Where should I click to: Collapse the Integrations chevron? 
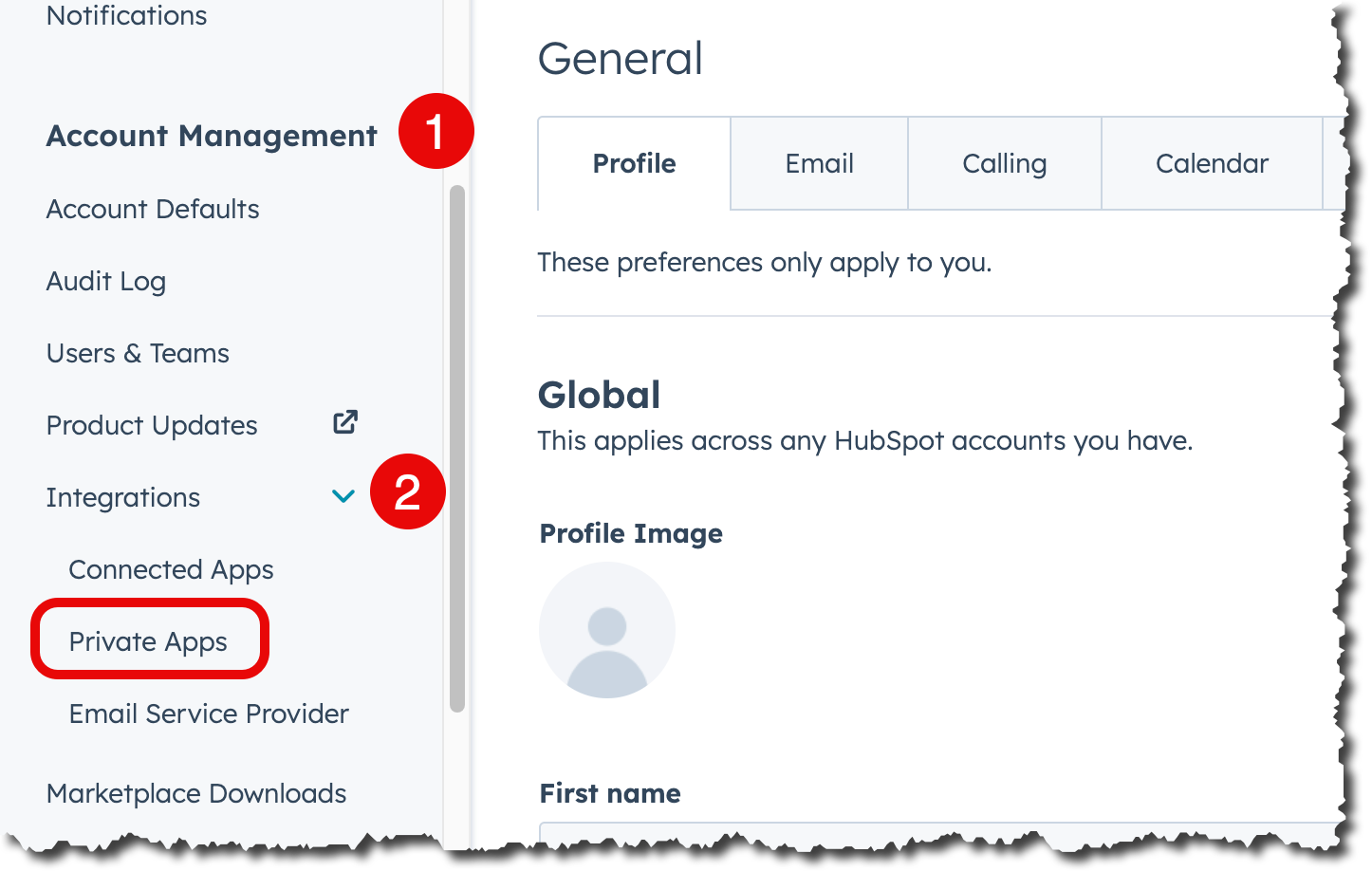(343, 496)
